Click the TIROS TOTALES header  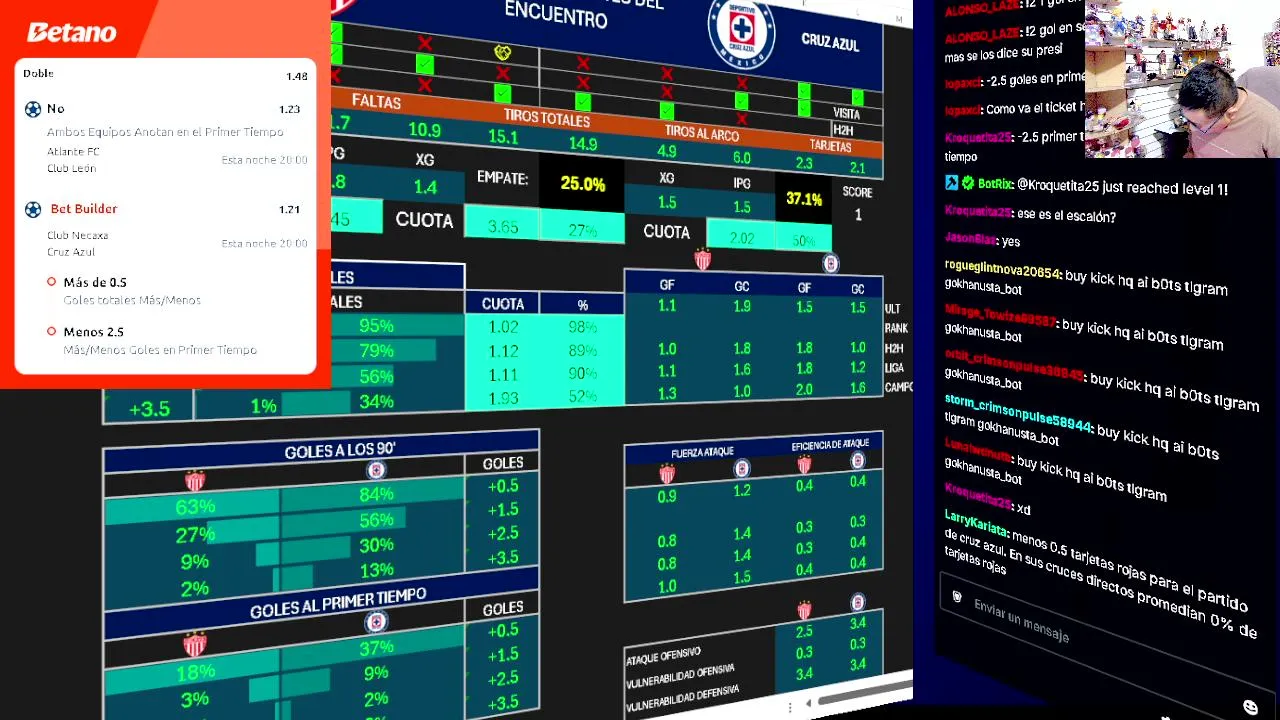[x=546, y=119]
